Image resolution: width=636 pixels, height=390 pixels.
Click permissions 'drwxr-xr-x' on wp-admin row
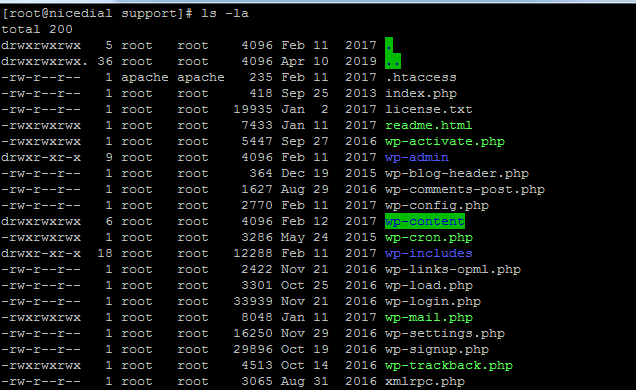point(41,157)
